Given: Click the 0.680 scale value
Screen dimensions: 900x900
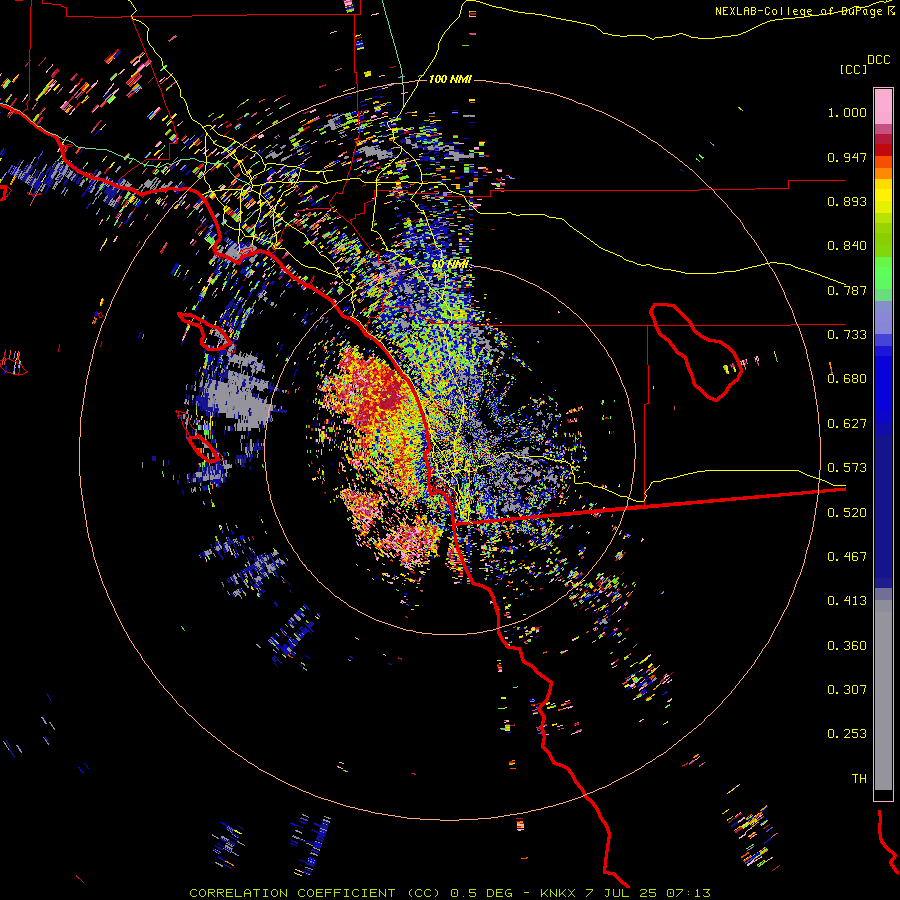Looking at the screenshot, I should 847,379.
